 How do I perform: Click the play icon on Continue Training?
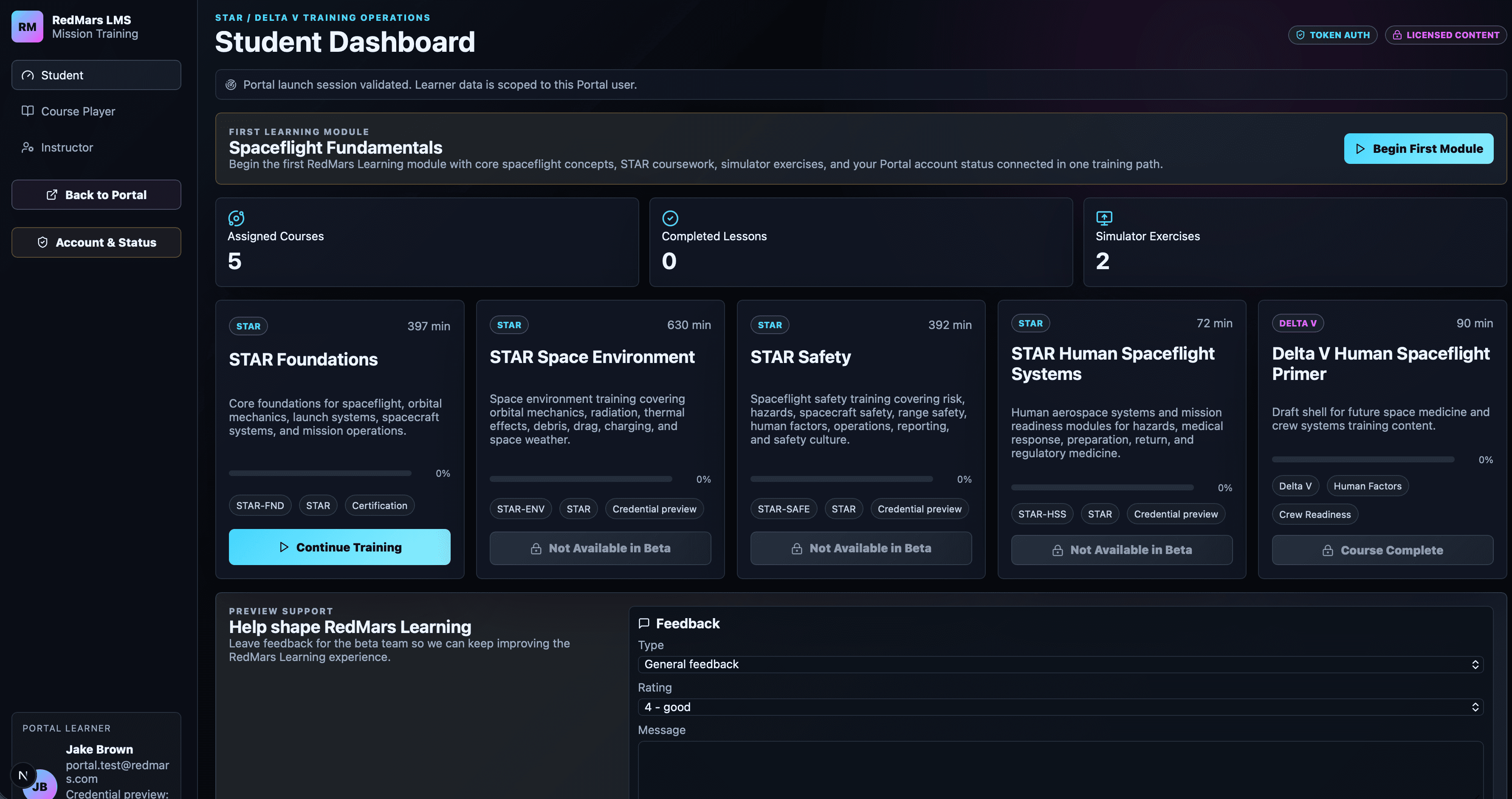[x=284, y=547]
